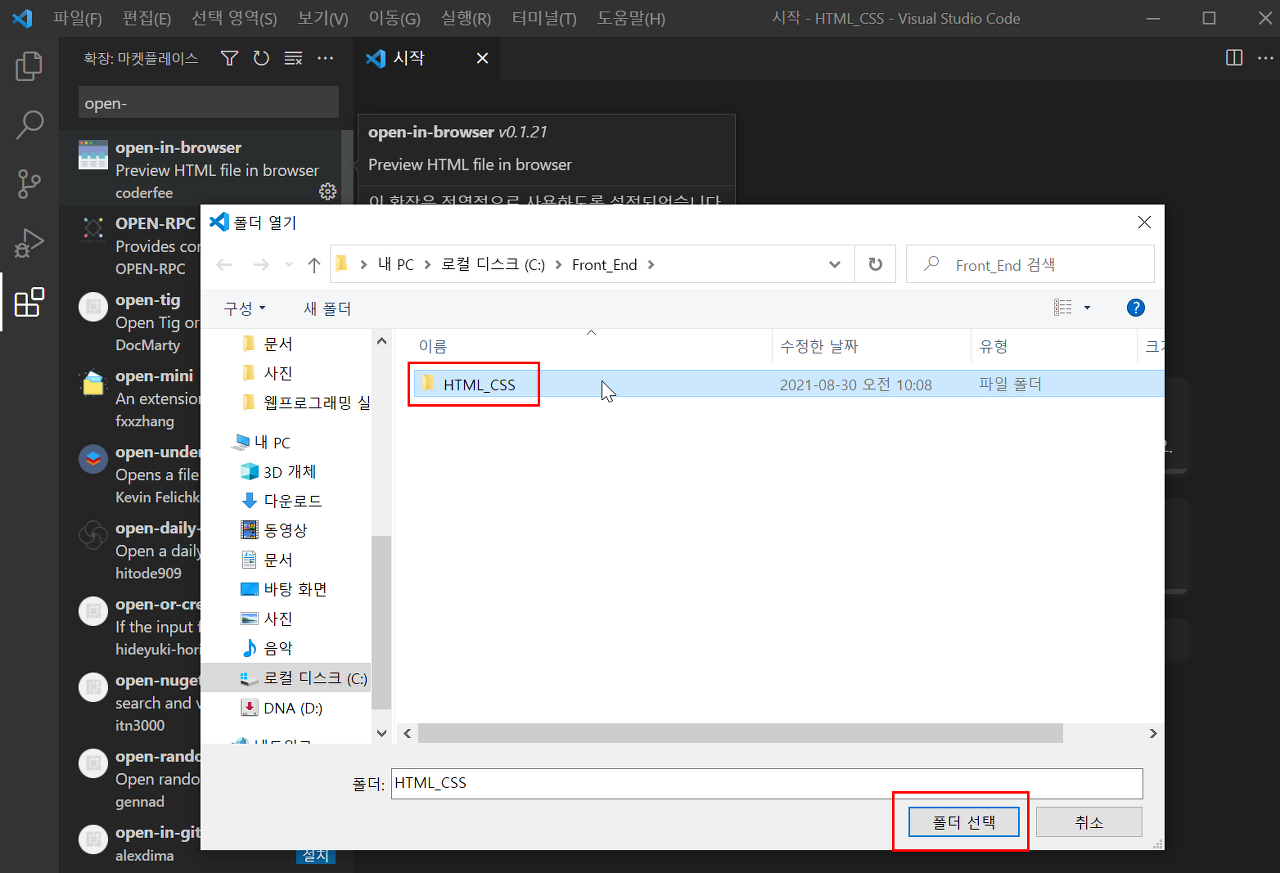Refresh the folder dialog address bar
Viewport: 1280px width, 873px height.
point(875,265)
